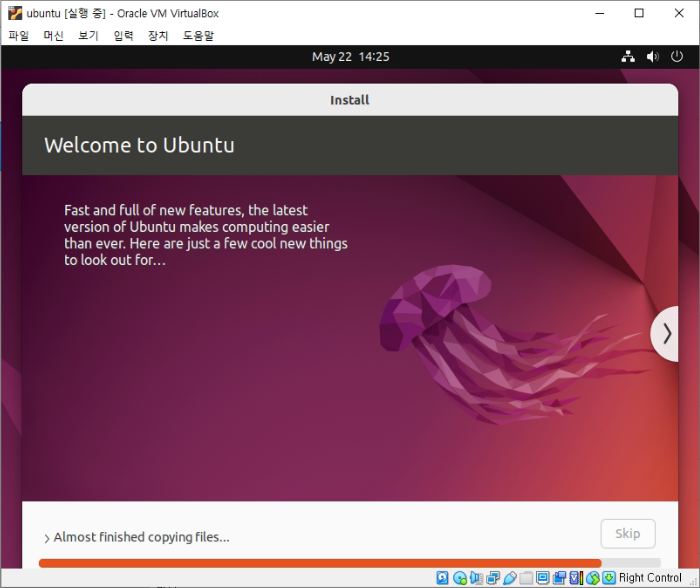Click the Skip button
The image size is (700, 588).
(x=628, y=534)
